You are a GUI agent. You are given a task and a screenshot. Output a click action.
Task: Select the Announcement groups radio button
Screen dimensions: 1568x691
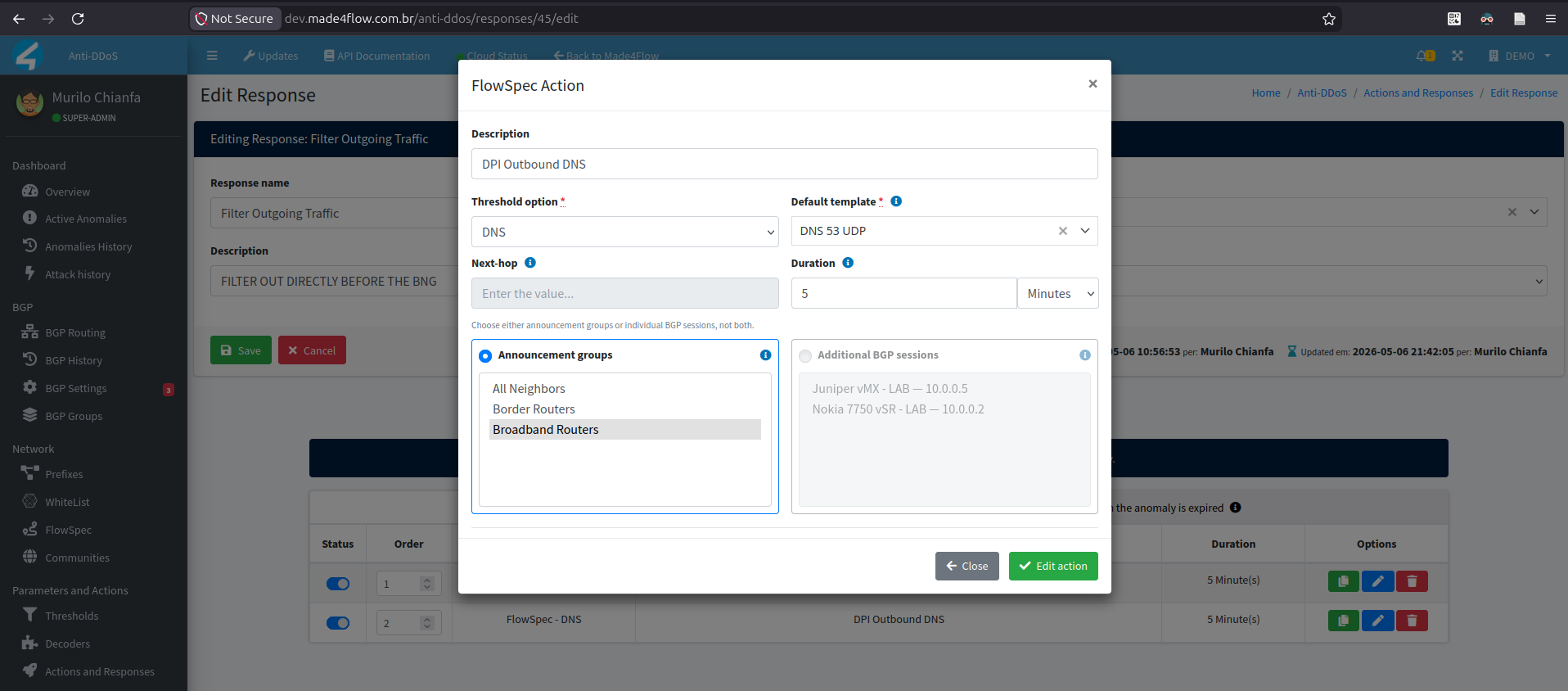(x=485, y=356)
